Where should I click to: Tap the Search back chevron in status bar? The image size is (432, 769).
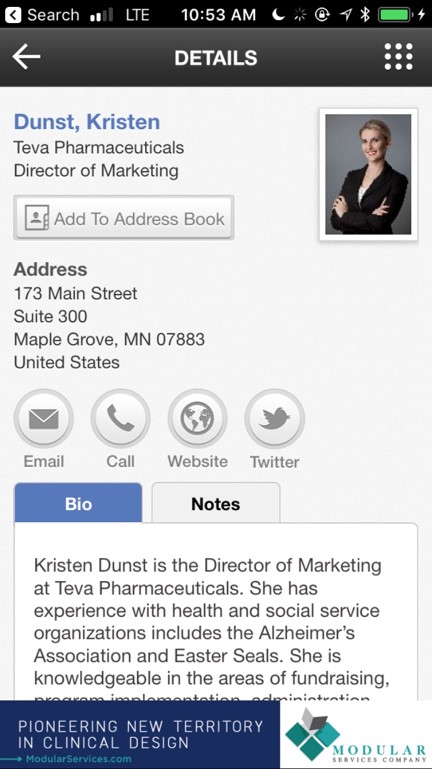pyautogui.click(x=13, y=14)
